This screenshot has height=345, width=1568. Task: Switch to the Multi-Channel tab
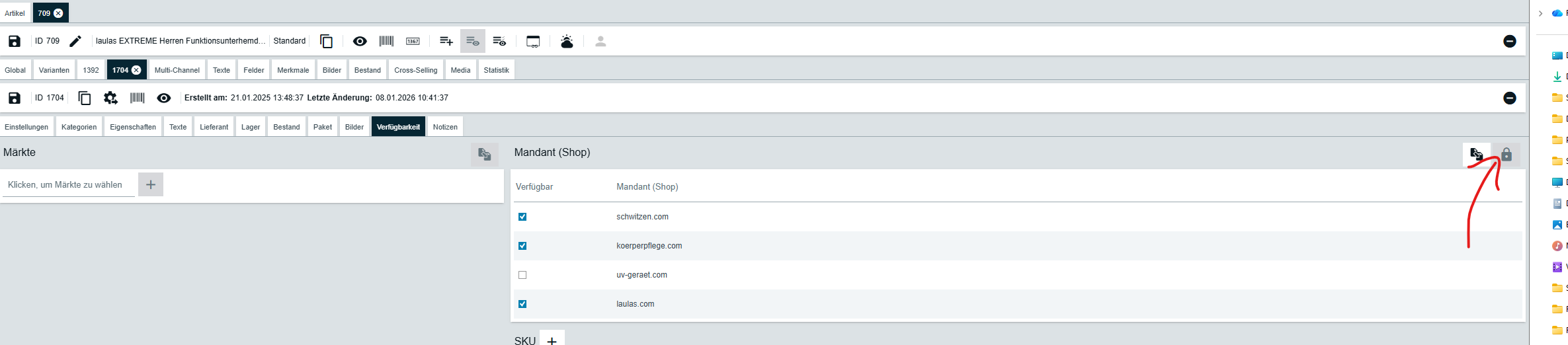click(177, 70)
